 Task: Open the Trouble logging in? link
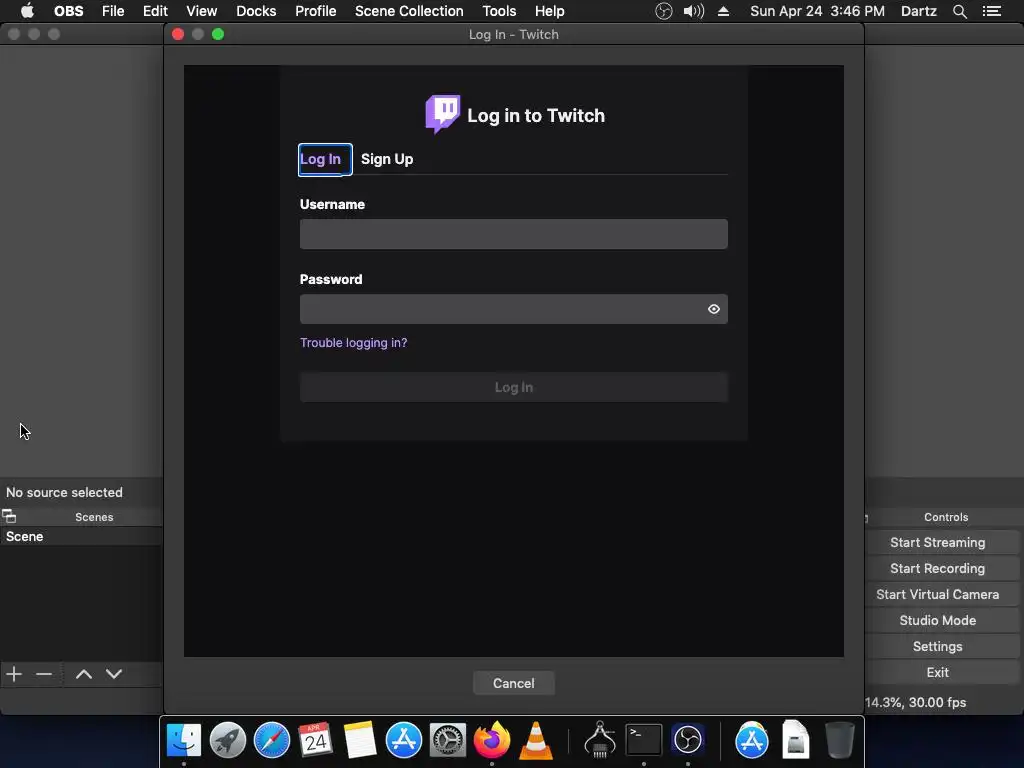tap(353, 343)
